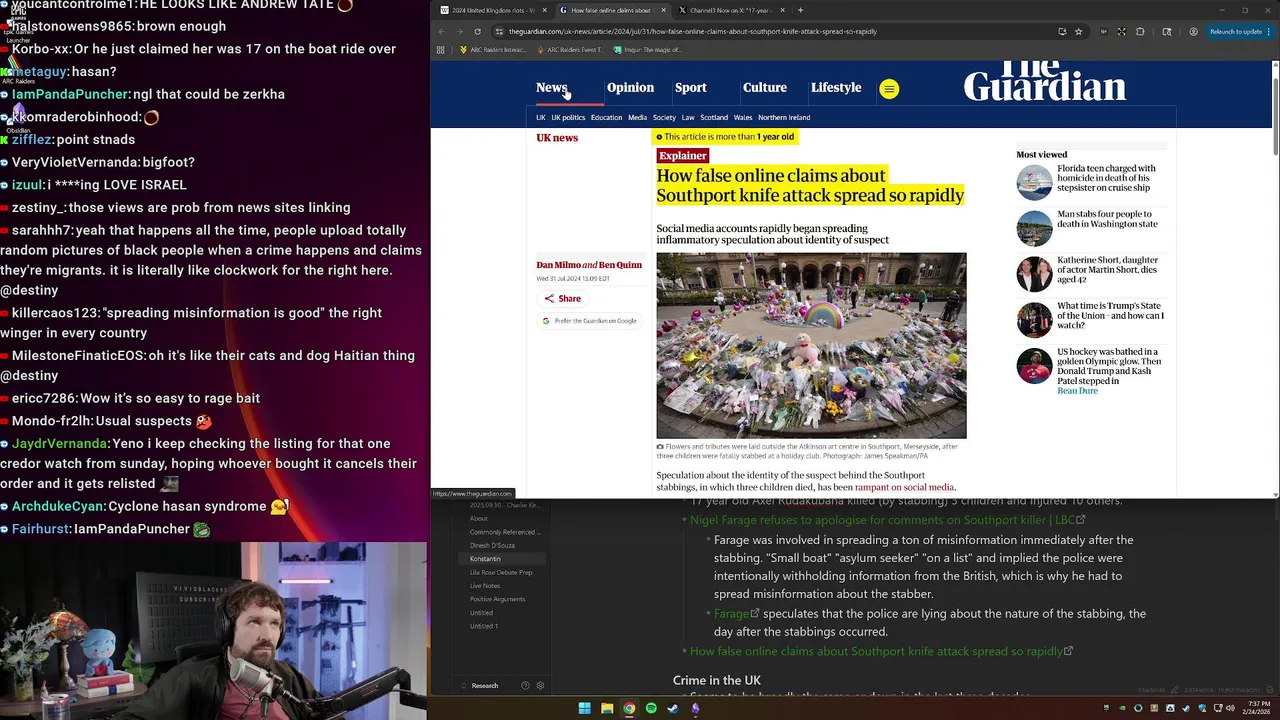Open Konstantin note in Obsidian

[x=485, y=559]
